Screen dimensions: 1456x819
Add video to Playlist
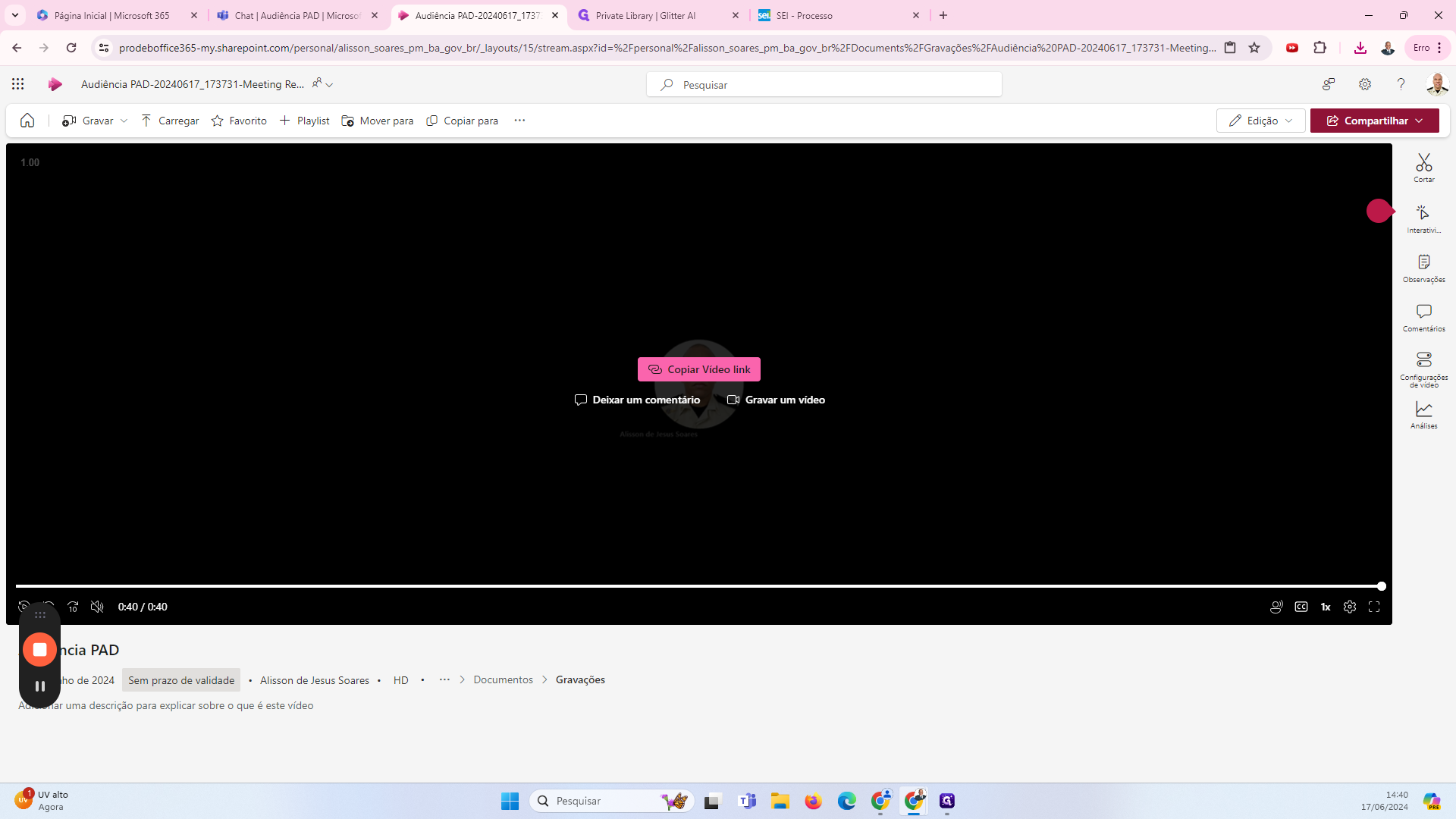[x=305, y=121]
